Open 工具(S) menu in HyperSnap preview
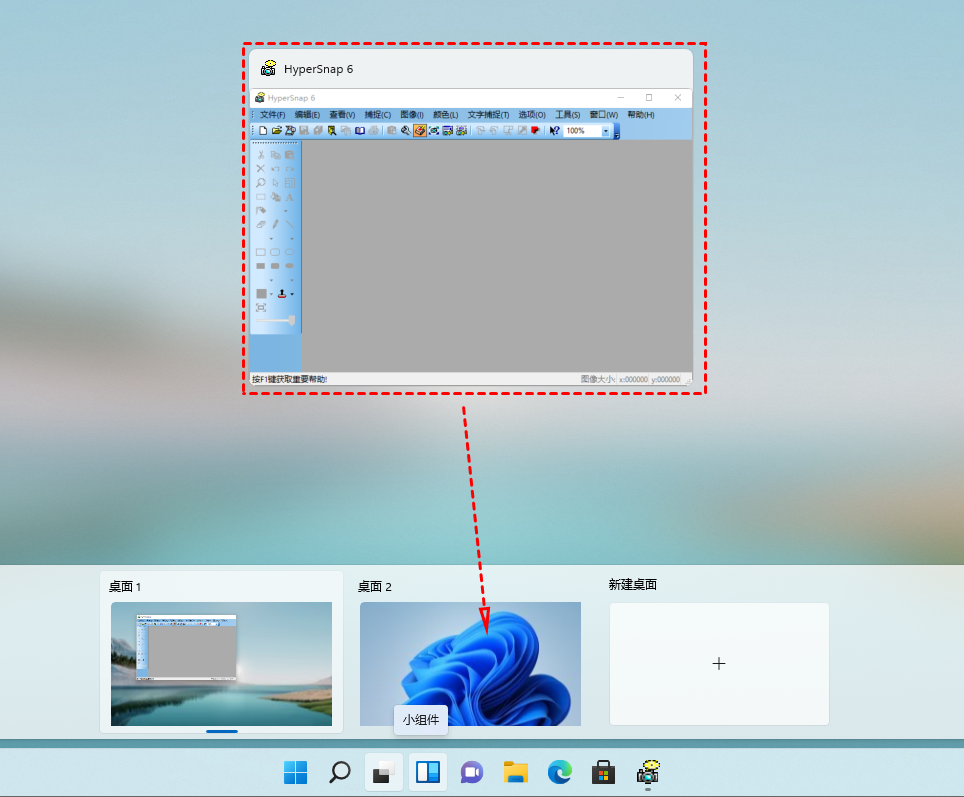Image resolution: width=964 pixels, height=797 pixels. [x=567, y=115]
